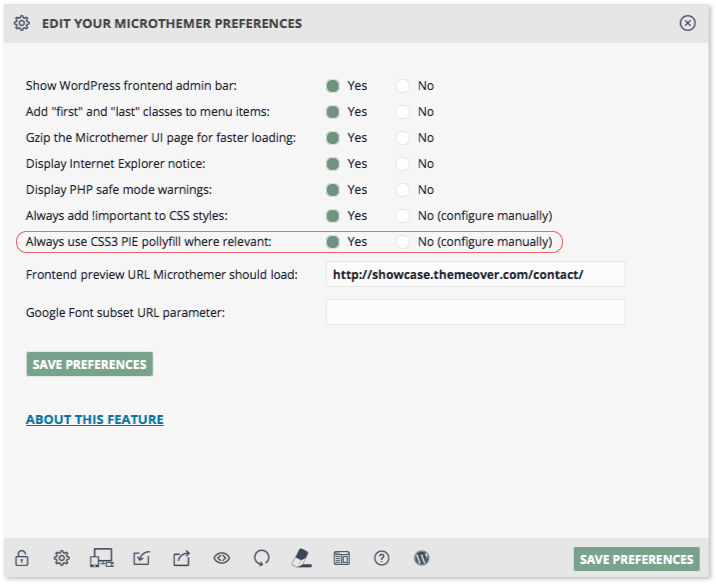Open responsive devices icon in toolbar
Image resolution: width=716 pixels, height=584 pixels.
[x=101, y=558]
